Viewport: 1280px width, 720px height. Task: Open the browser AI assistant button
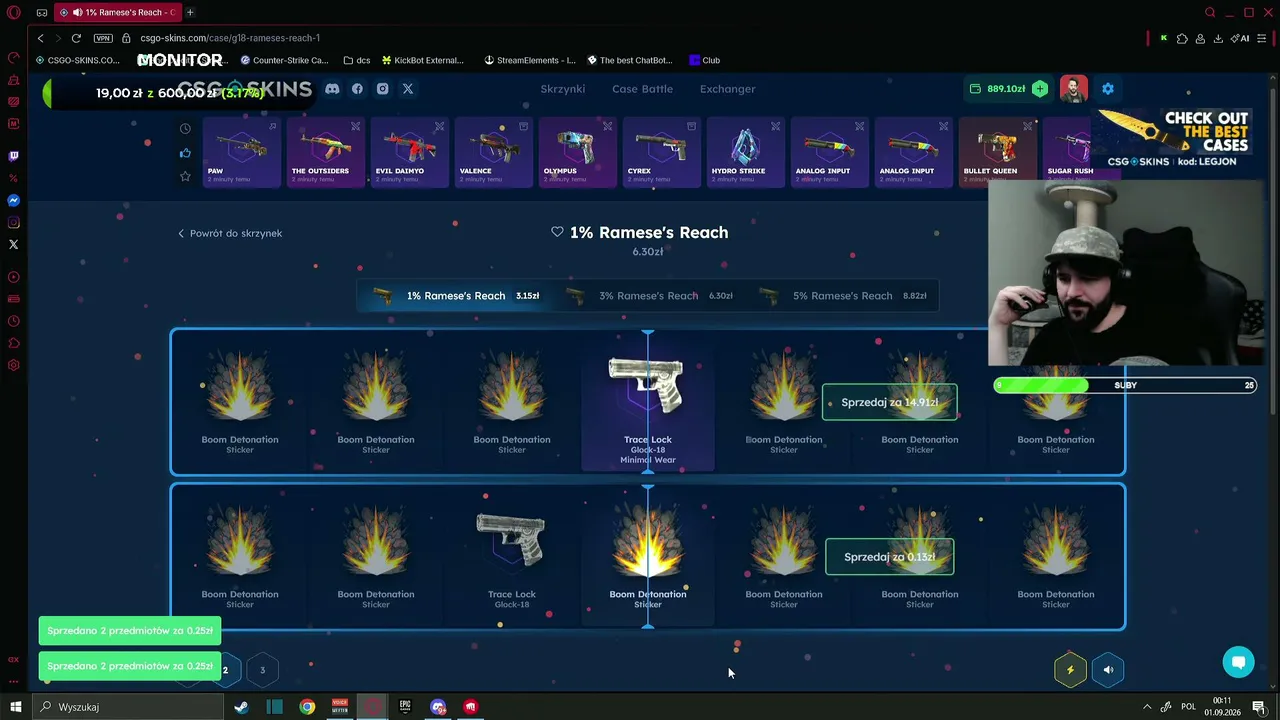click(1241, 38)
